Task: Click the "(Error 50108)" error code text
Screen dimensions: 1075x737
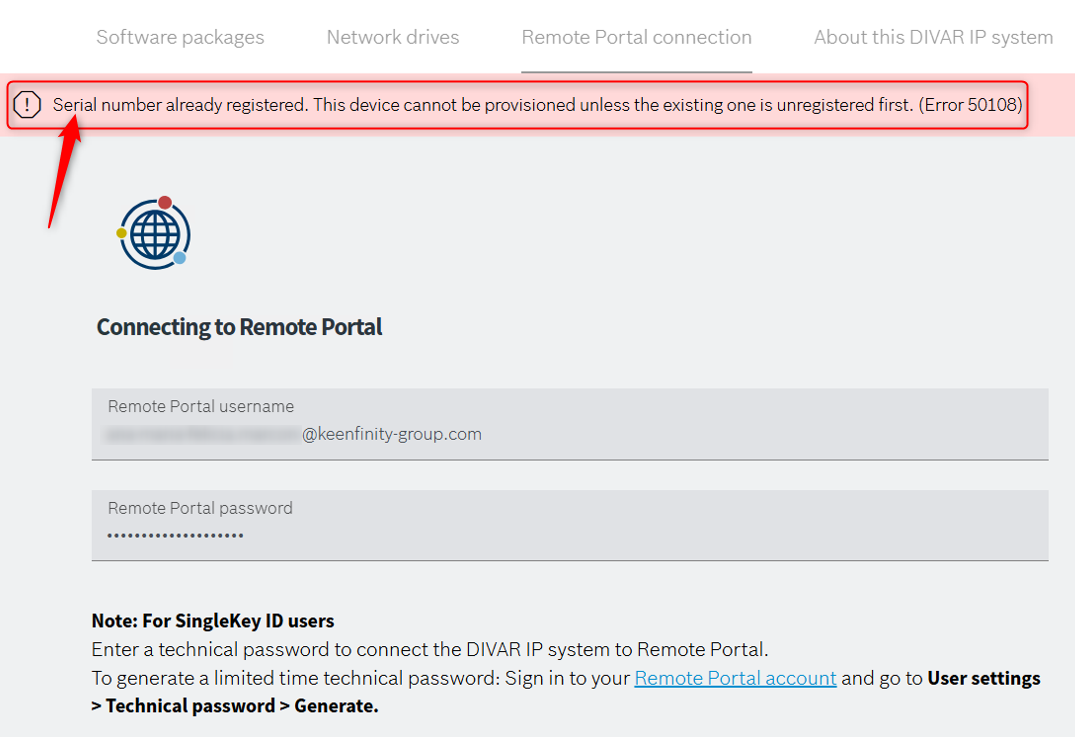Action: point(970,104)
